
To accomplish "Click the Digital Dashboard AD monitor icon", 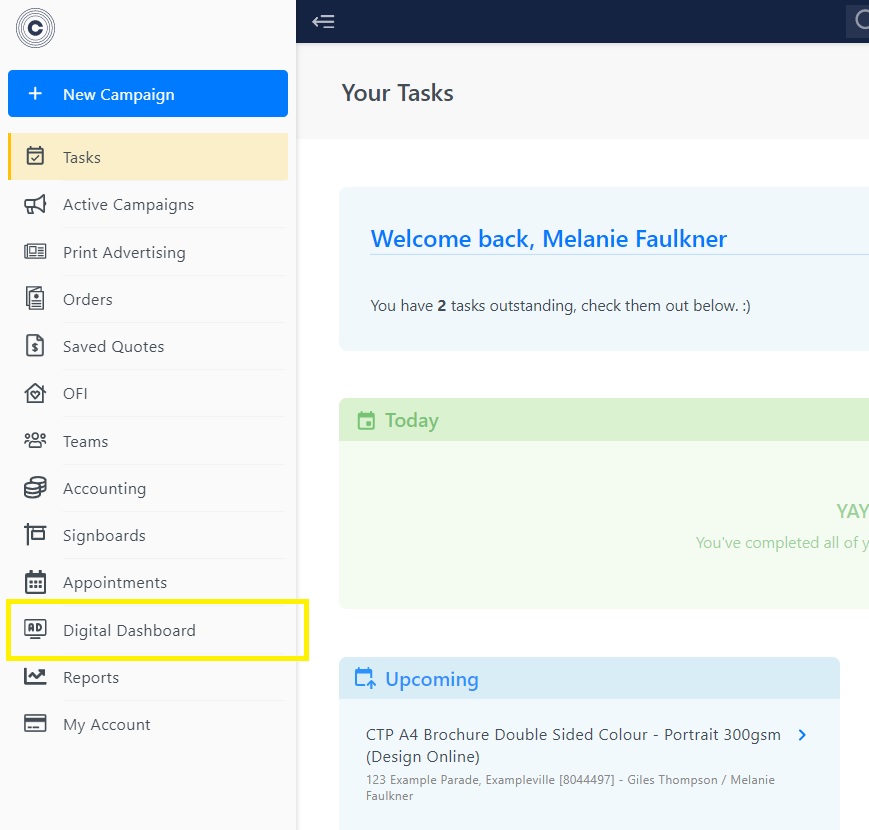I will [35, 629].
